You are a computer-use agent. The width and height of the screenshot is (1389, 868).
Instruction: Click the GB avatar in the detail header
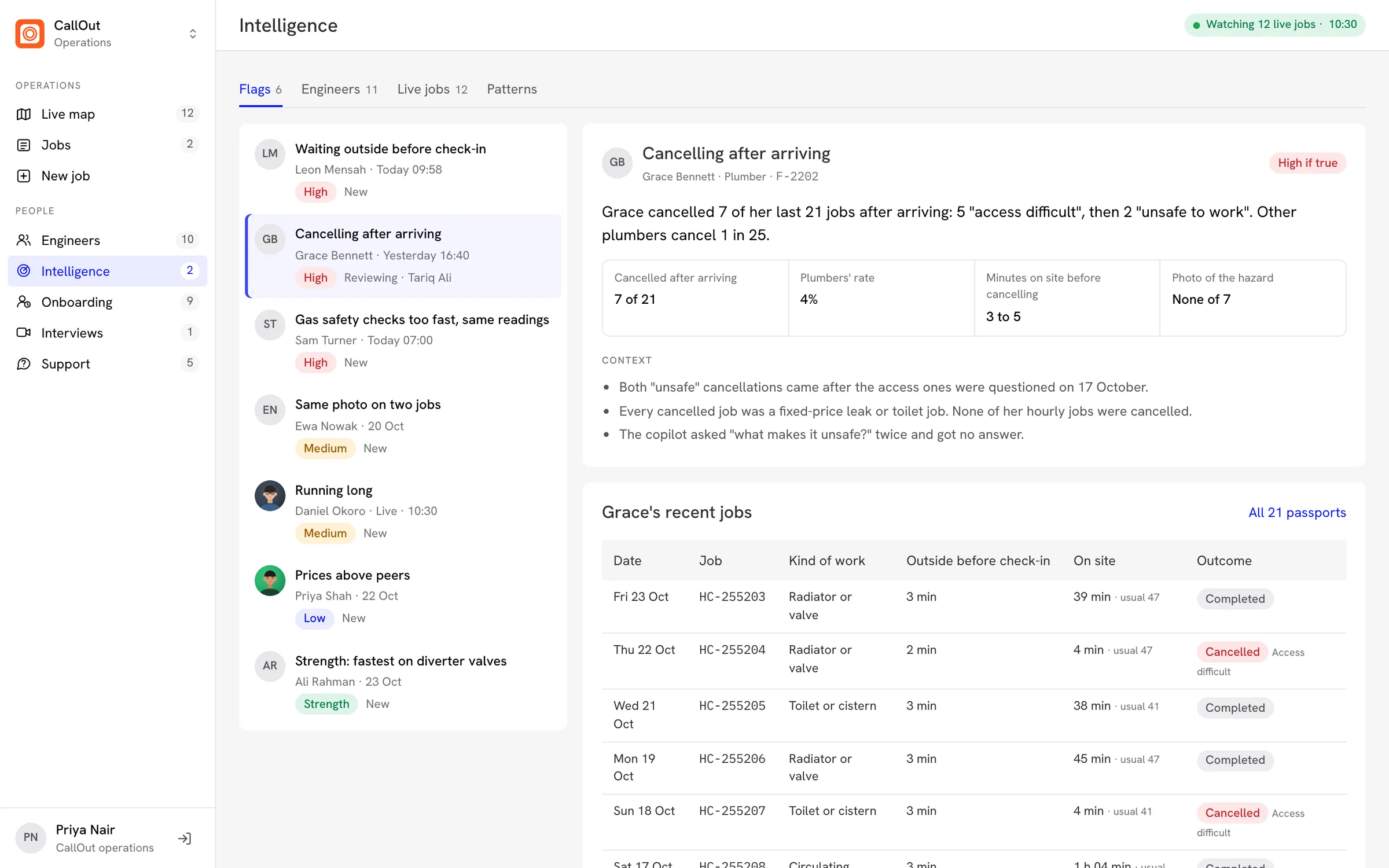click(617, 163)
